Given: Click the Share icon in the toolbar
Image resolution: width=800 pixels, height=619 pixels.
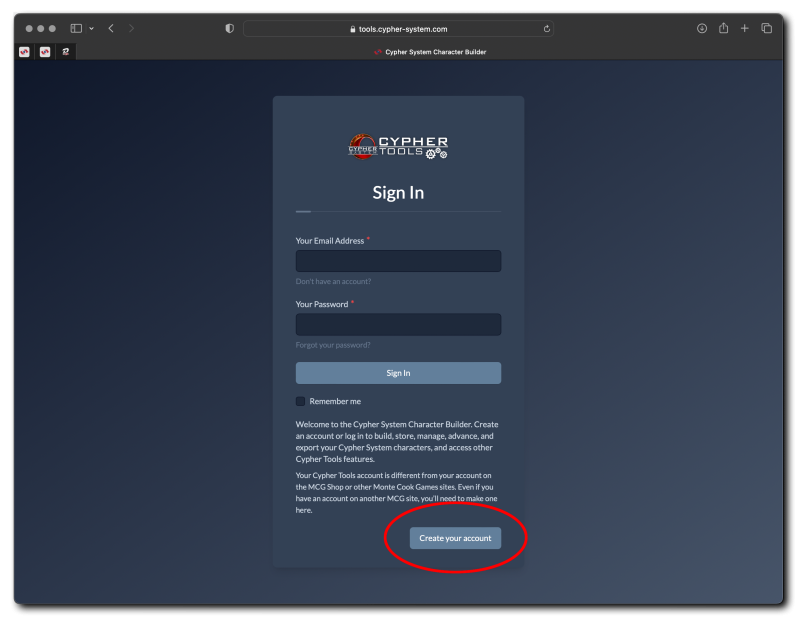Looking at the screenshot, I should [x=723, y=28].
